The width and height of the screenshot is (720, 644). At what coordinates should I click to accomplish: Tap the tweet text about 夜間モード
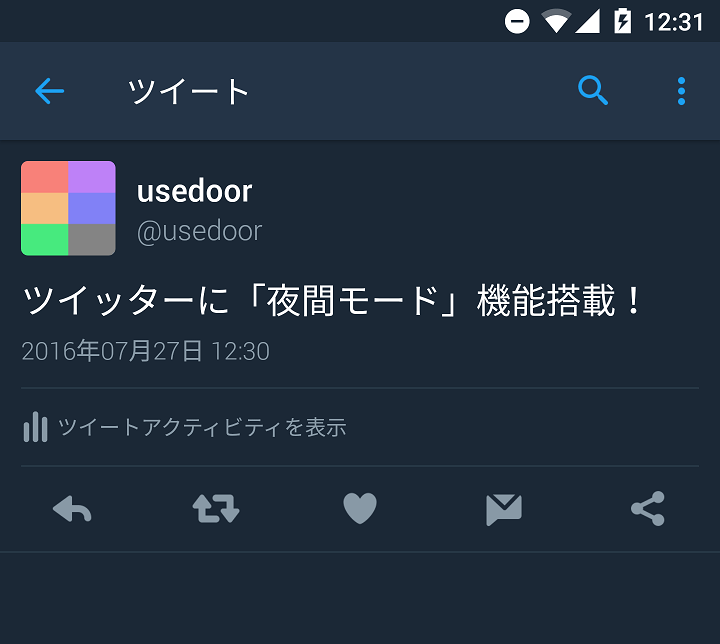pyautogui.click(x=332, y=300)
